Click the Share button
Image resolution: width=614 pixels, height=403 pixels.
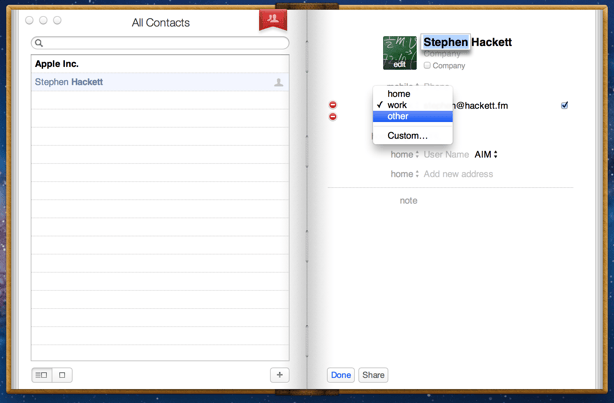point(373,375)
